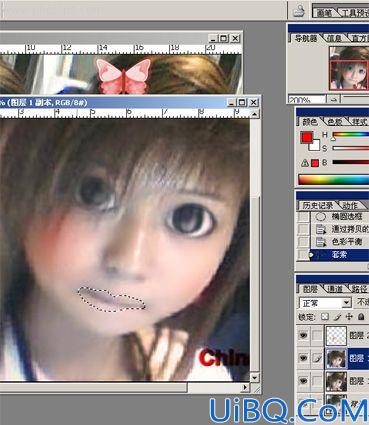369x425 pixels.
Task: Select the Lasso history state (套索)
Action: coord(340,255)
